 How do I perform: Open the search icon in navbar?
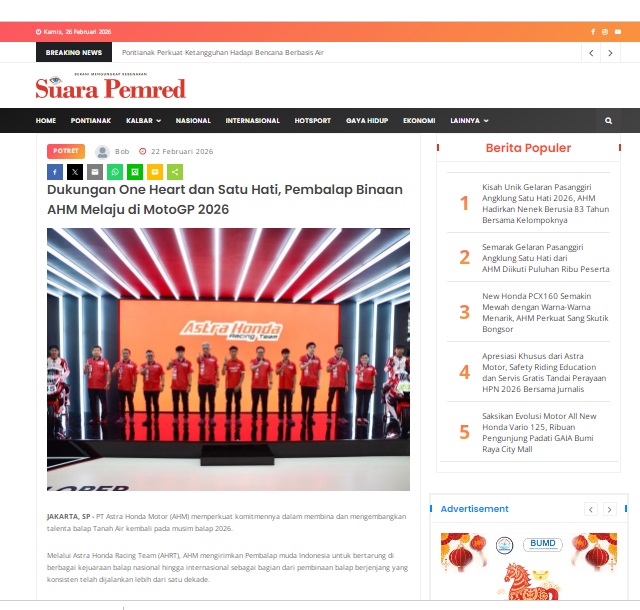[x=608, y=121]
